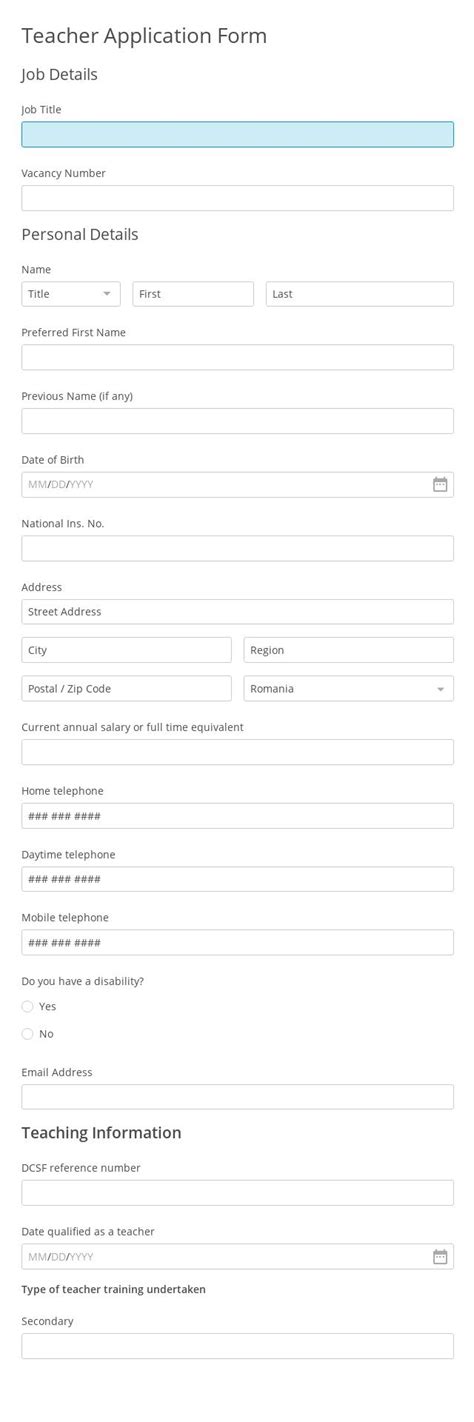
Task: Focus the Job Title field
Action: pyautogui.click(x=238, y=135)
